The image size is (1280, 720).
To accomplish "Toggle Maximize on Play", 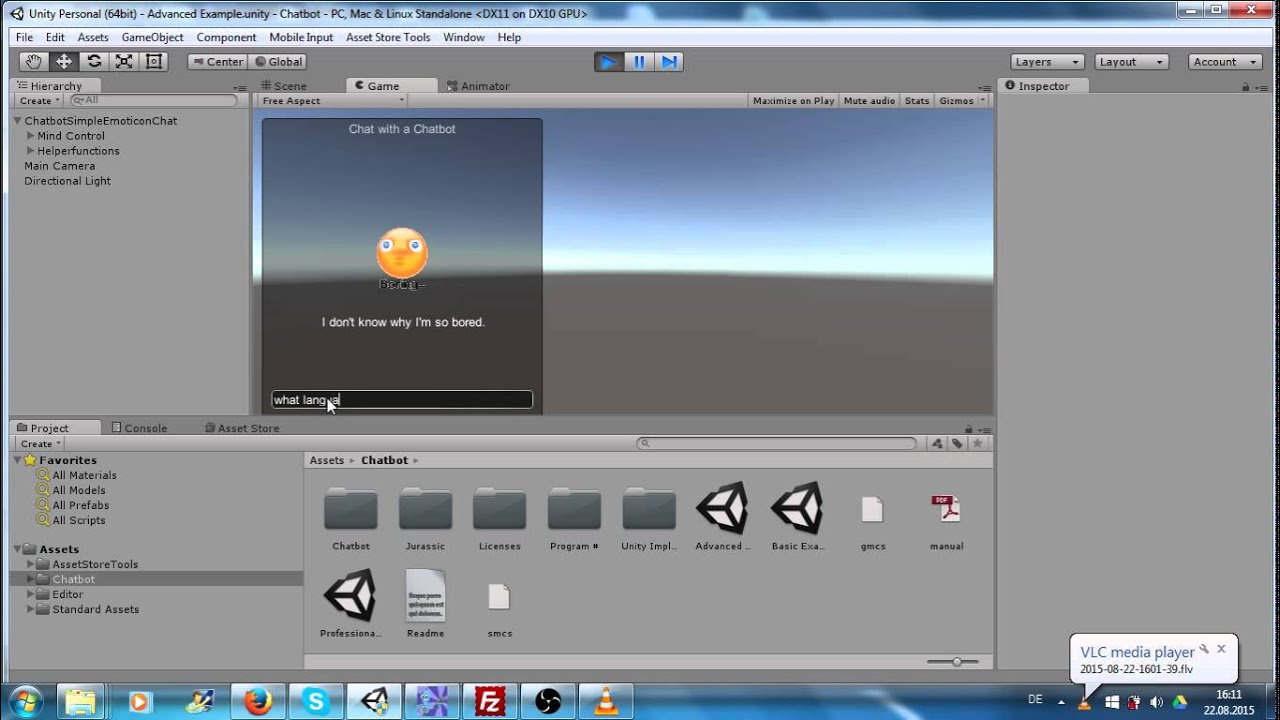I will (793, 101).
